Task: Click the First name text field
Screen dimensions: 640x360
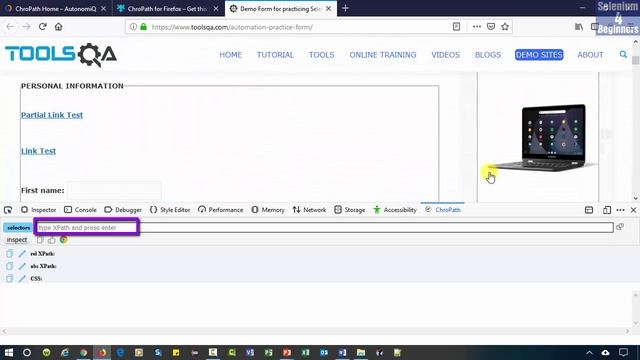Action: click(114, 191)
